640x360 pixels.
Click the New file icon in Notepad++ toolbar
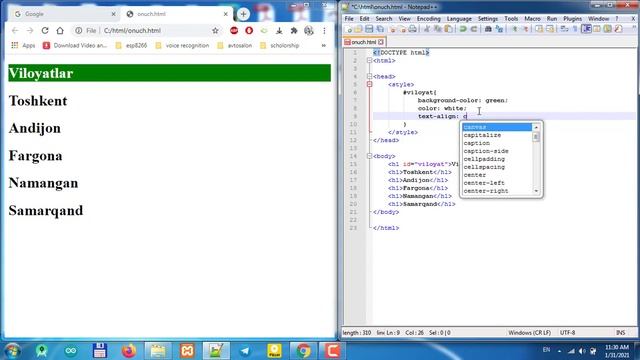click(x=349, y=29)
